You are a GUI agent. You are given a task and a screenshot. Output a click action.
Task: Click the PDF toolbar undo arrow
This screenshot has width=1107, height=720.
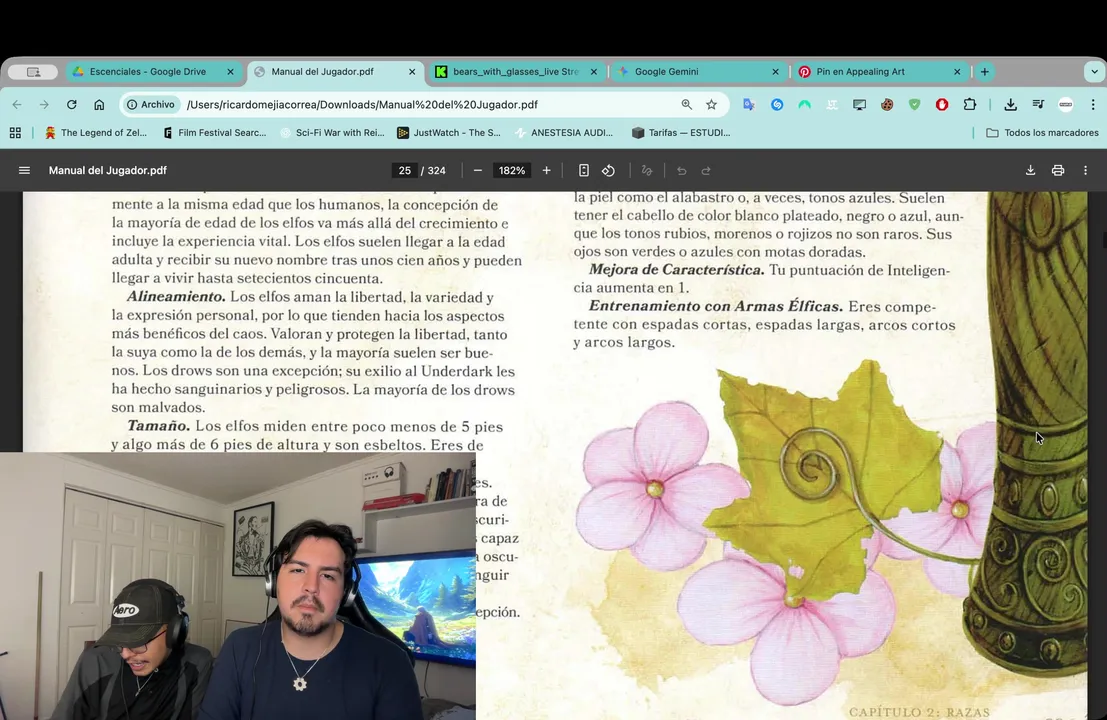pos(681,170)
